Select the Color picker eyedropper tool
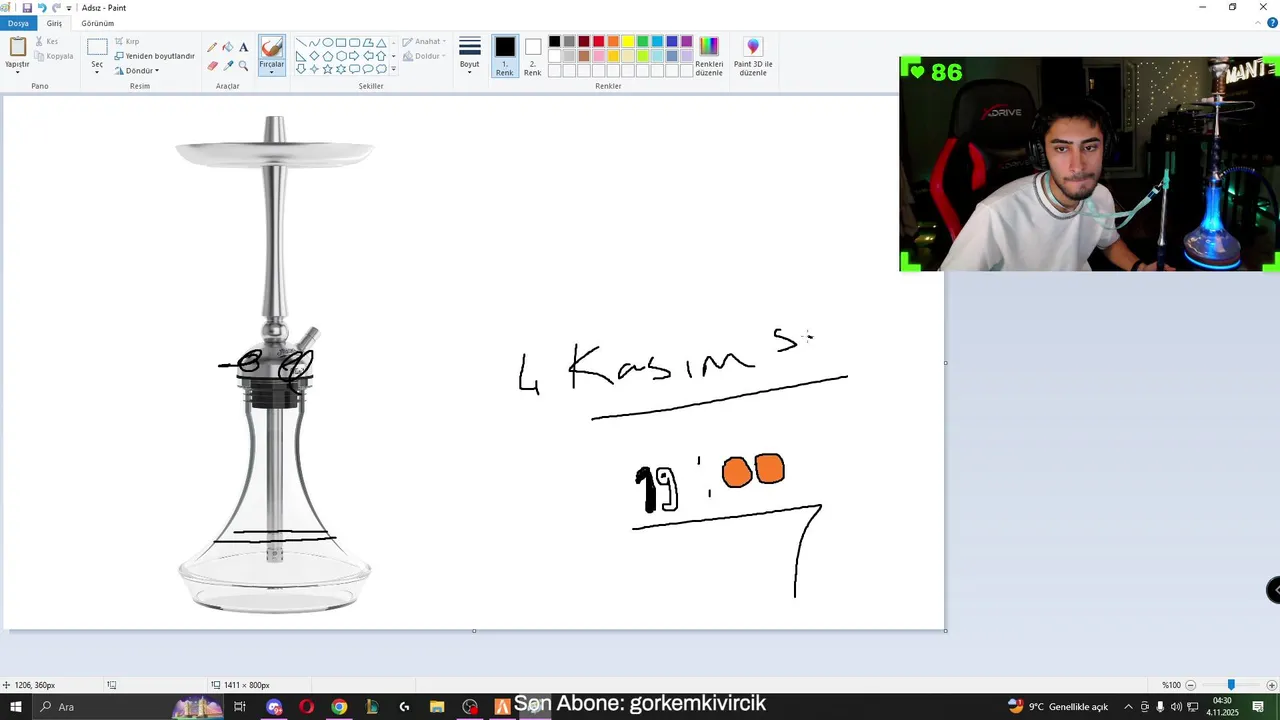Viewport: 1280px width, 720px height. [228, 66]
